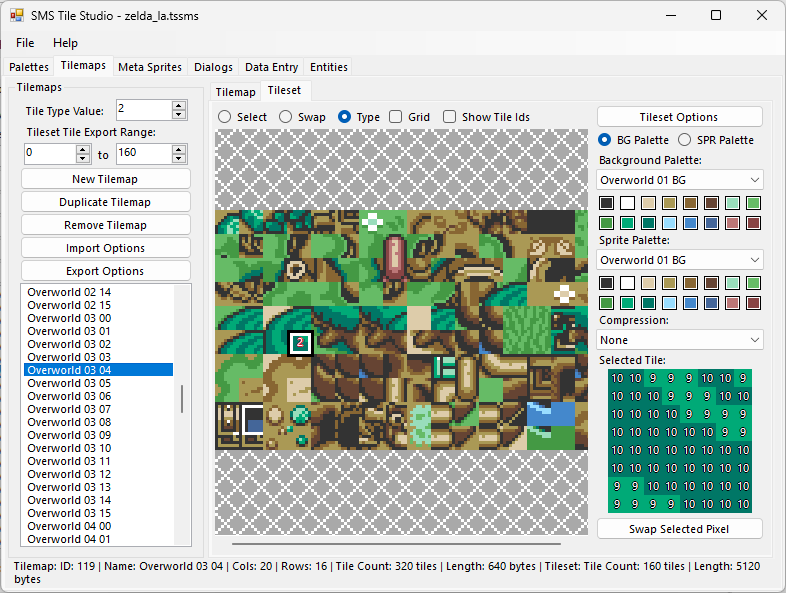This screenshot has height=593, width=786.
Task: Increment the Tile Type Value stepper
Action: (179, 105)
